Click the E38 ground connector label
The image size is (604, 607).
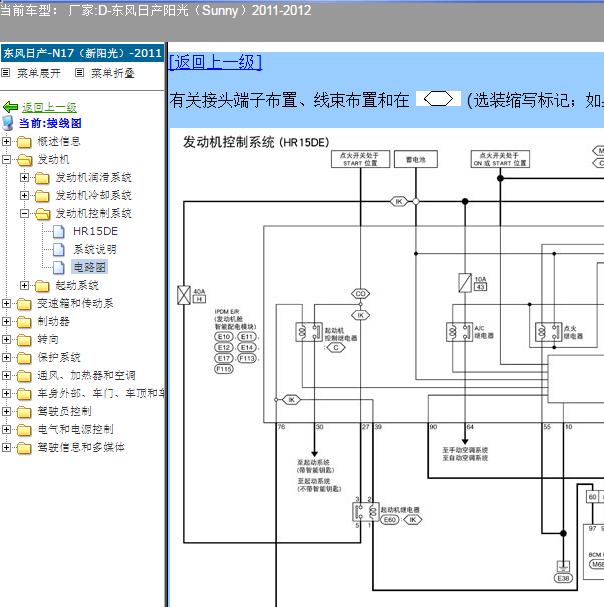pos(563,578)
